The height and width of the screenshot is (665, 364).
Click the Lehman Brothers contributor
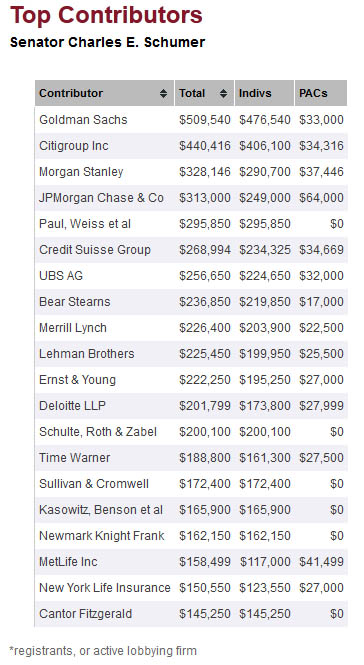click(87, 354)
